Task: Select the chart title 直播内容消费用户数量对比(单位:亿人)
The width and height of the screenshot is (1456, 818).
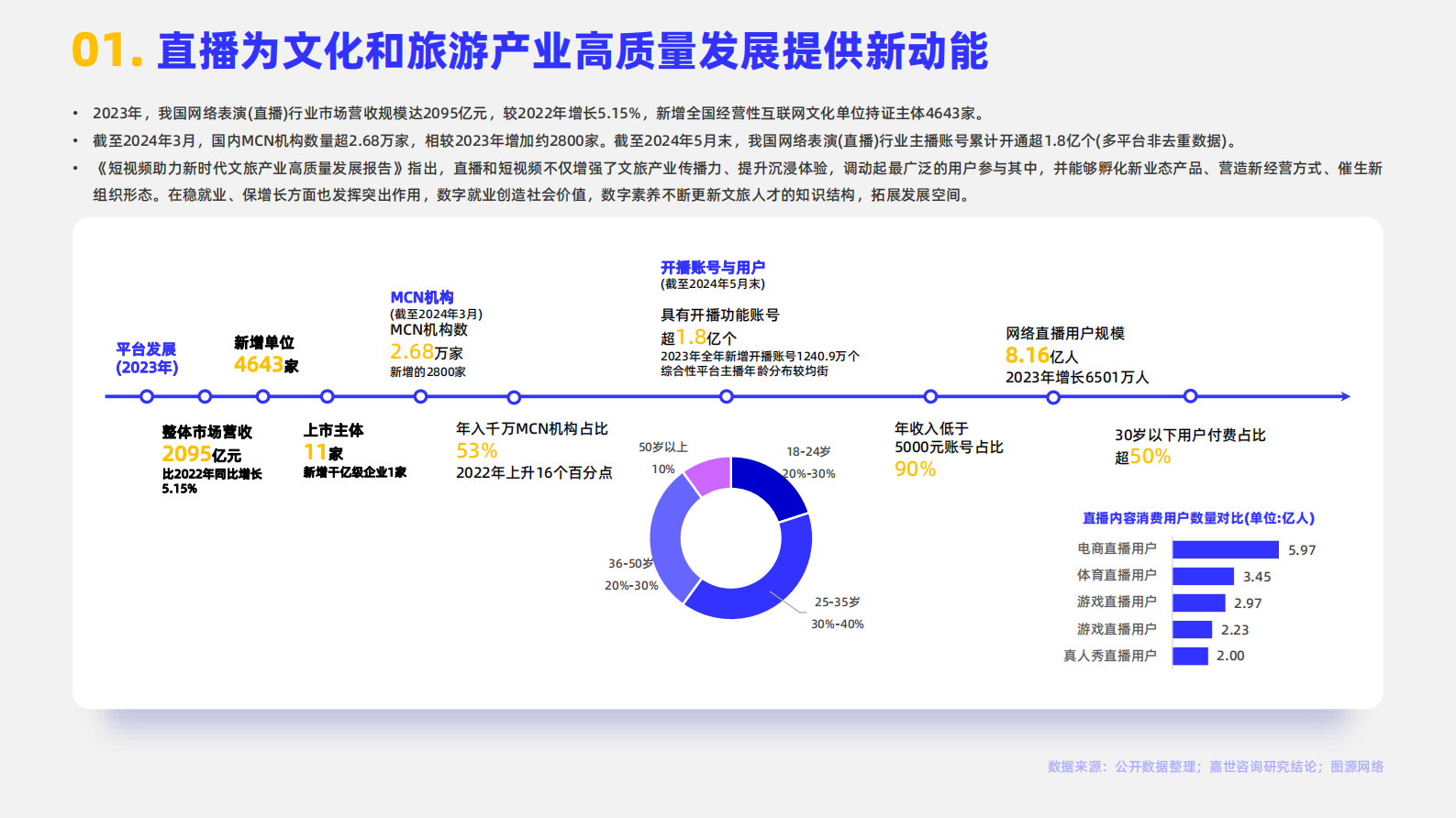Action: (x=1199, y=518)
